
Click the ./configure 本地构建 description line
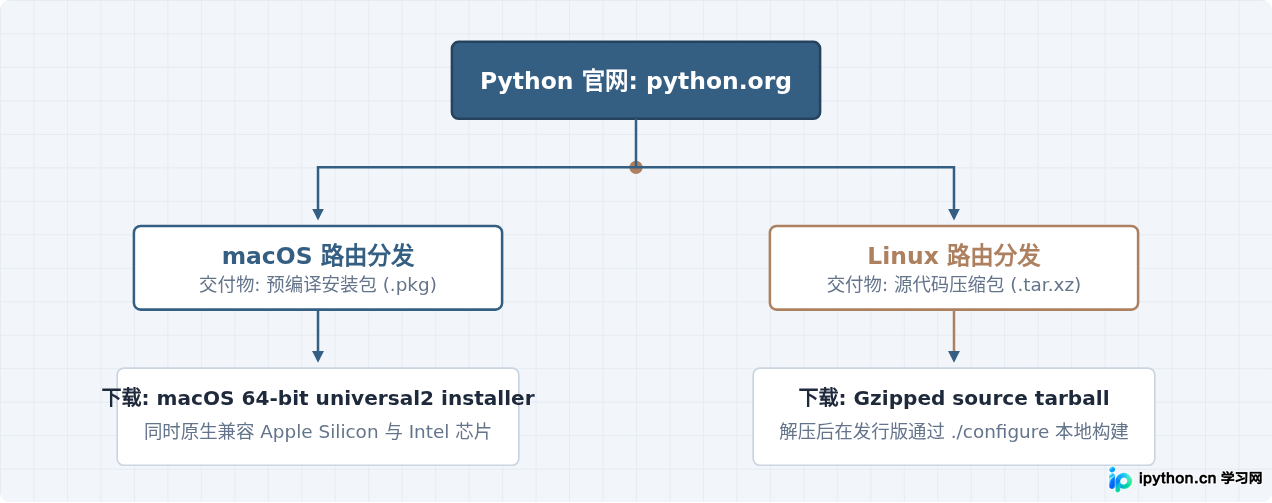click(954, 432)
